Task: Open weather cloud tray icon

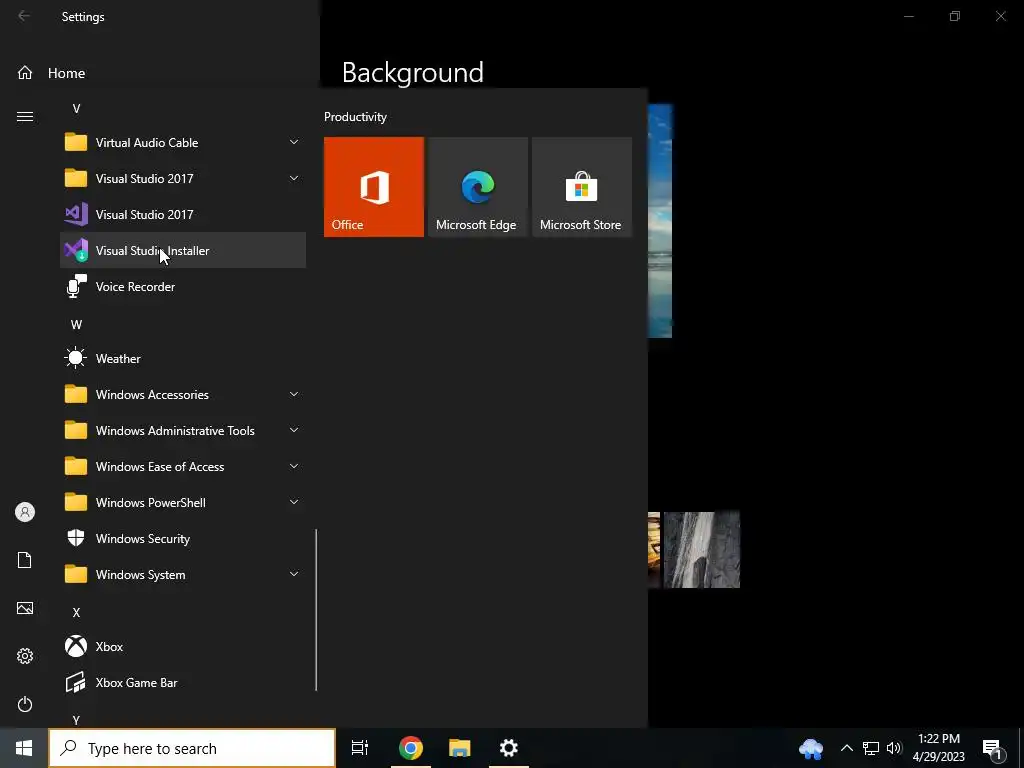Action: pos(811,748)
